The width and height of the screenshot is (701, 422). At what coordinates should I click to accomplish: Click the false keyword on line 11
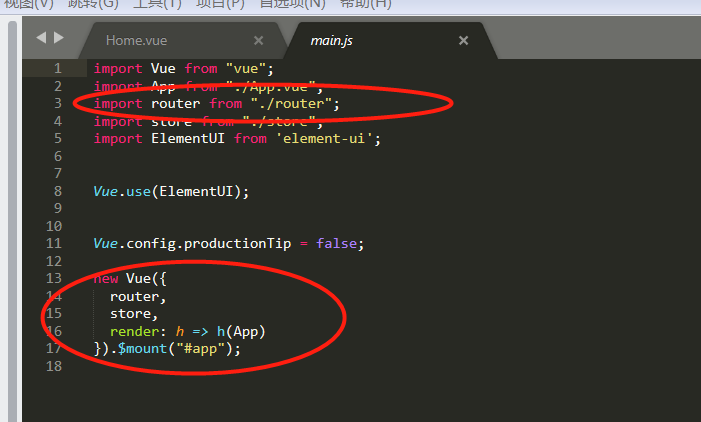pos(337,244)
